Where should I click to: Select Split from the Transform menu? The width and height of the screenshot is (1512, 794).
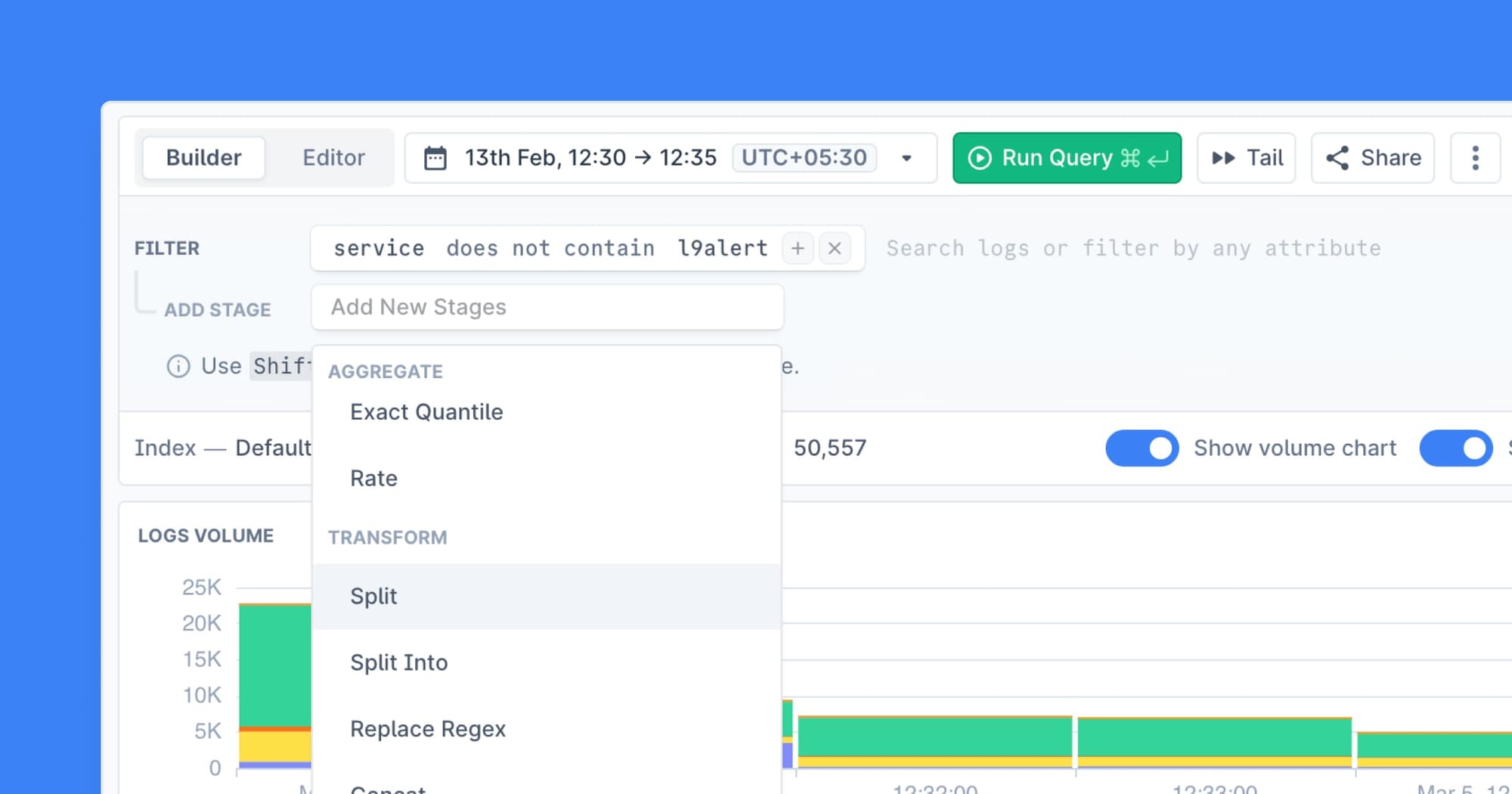pos(373,596)
